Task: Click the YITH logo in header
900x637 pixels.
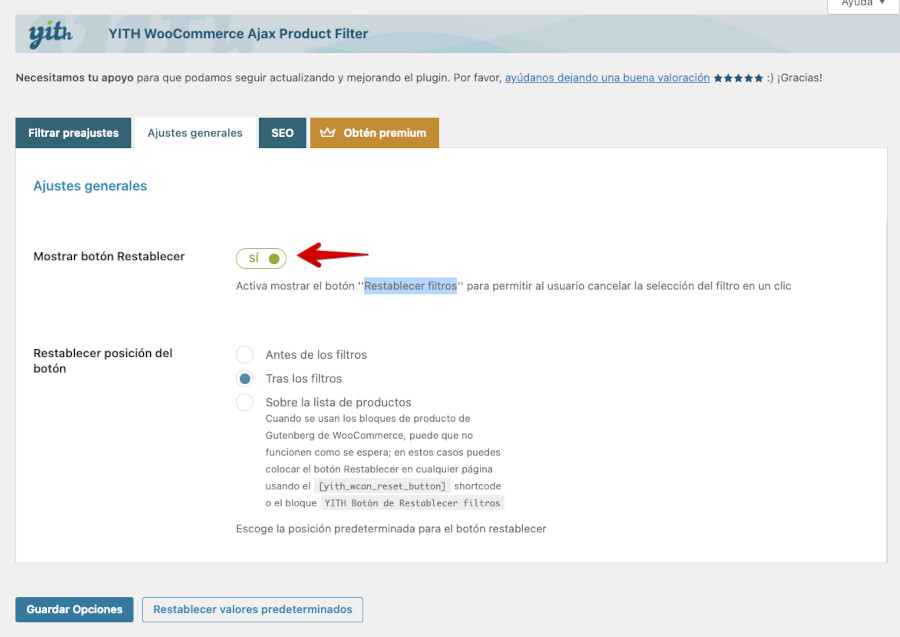Action: coord(50,34)
